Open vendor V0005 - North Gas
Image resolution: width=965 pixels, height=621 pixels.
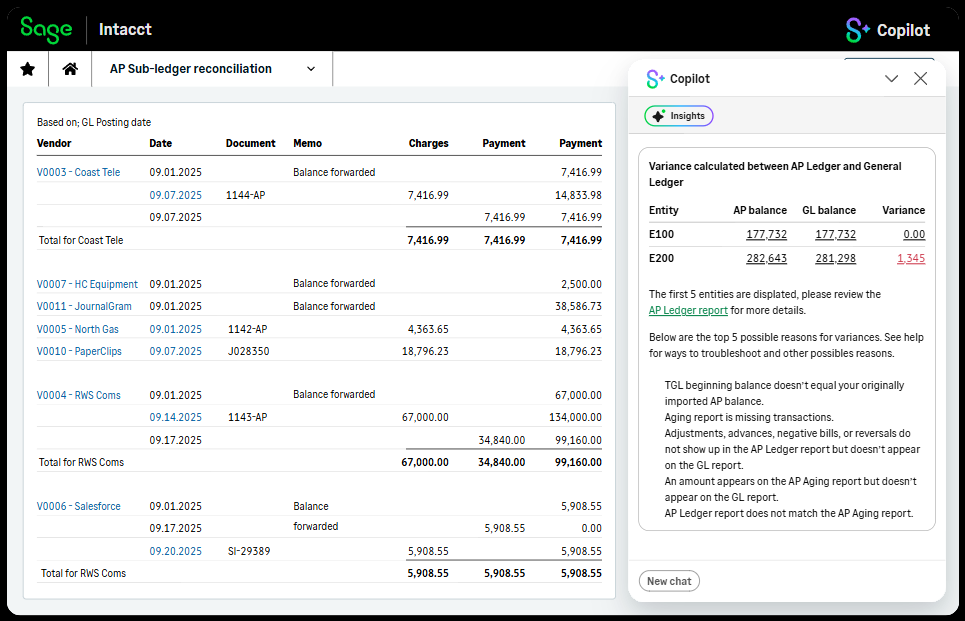click(x=78, y=329)
